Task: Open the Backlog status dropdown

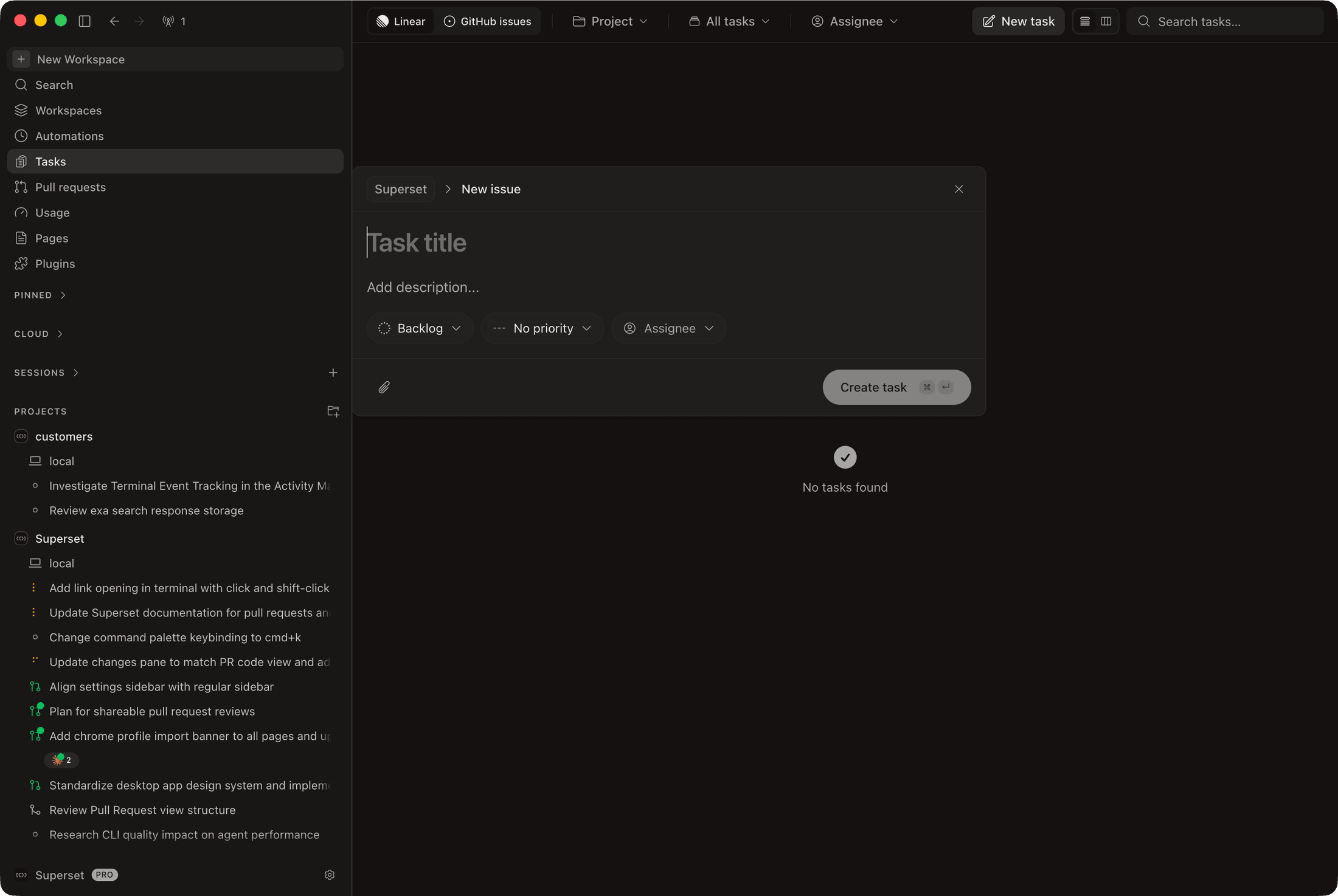Action: [420, 328]
